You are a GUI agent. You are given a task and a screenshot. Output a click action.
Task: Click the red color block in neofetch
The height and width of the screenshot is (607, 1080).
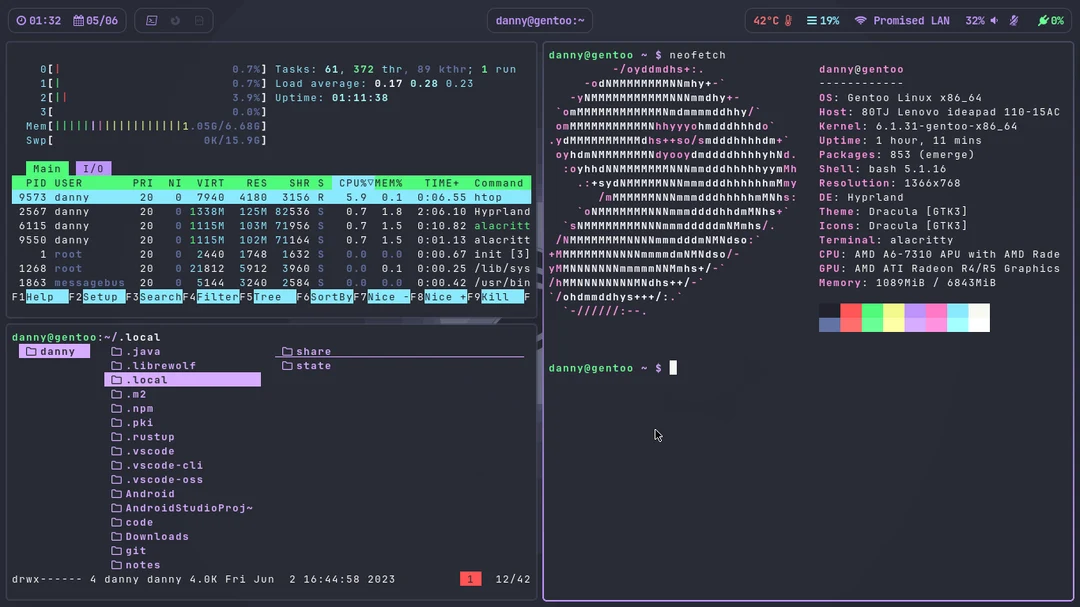pyautogui.click(x=851, y=318)
